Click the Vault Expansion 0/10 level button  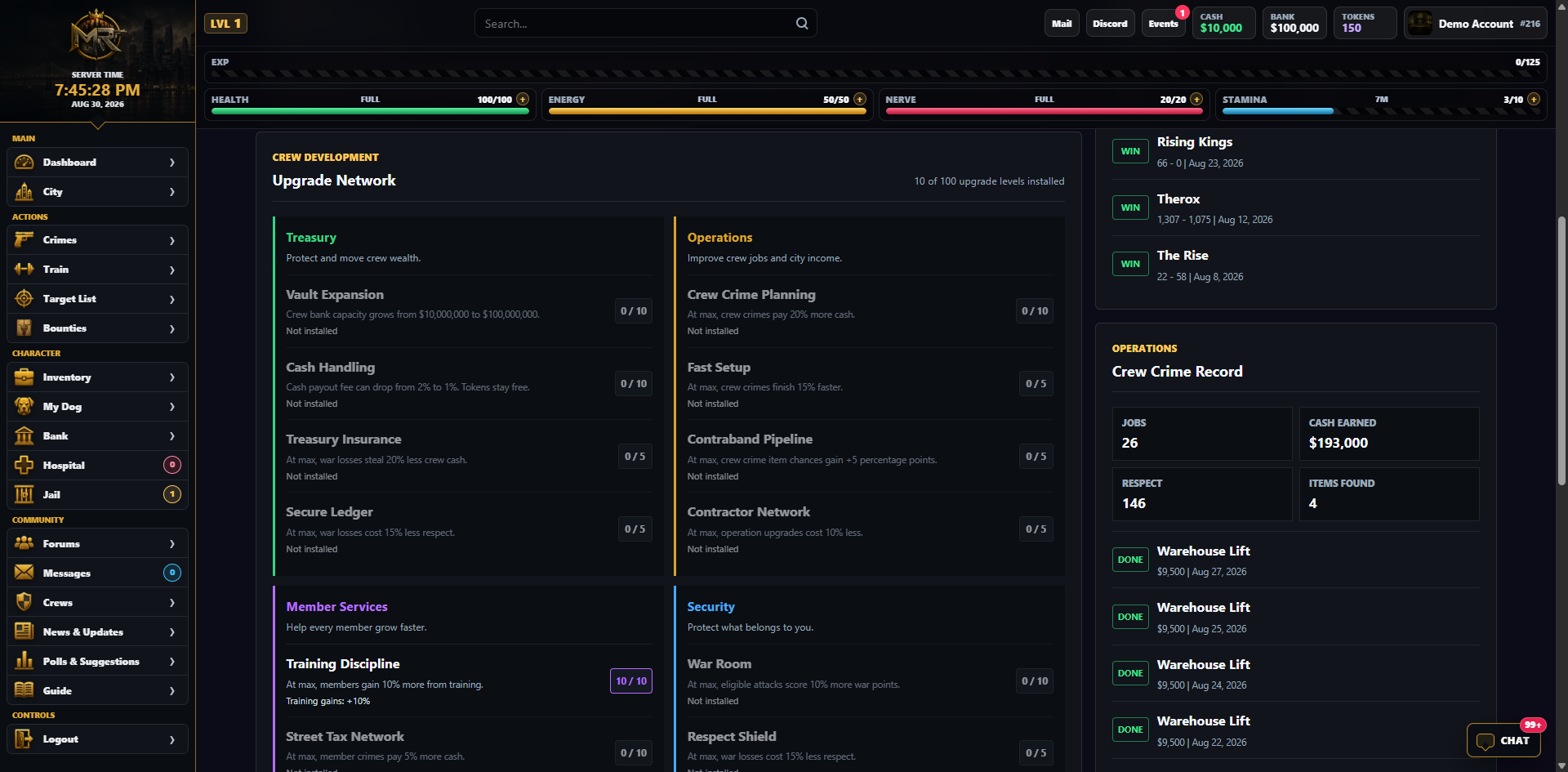[634, 311]
